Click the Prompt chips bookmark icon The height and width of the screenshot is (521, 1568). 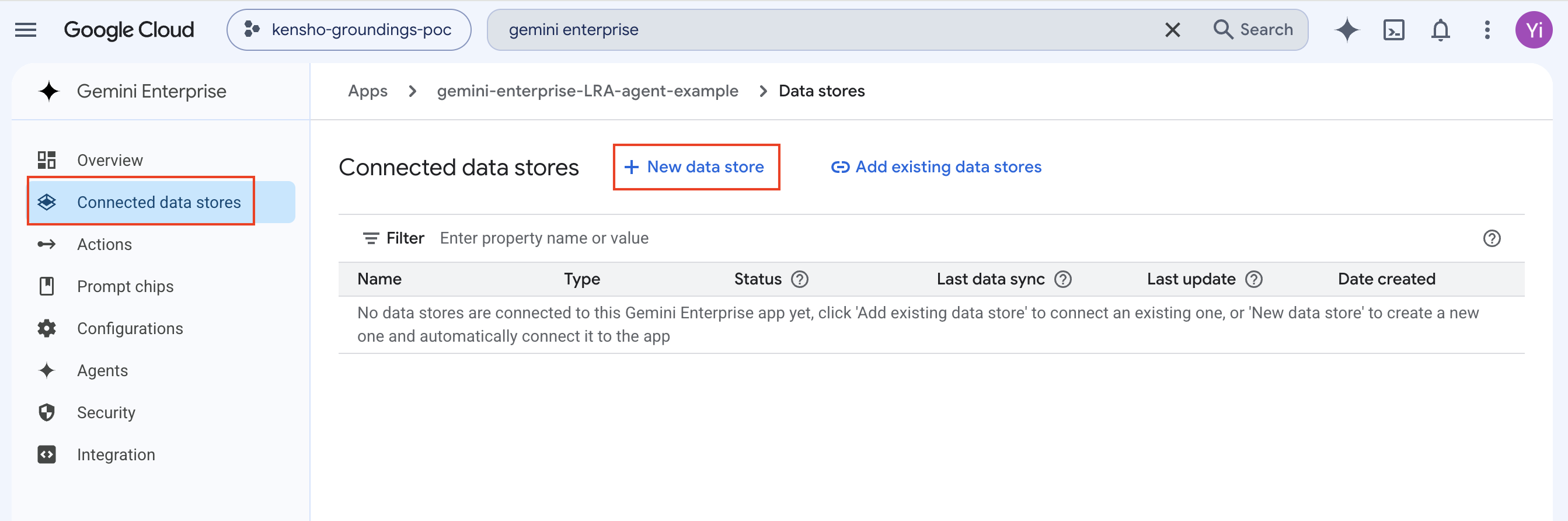46,286
